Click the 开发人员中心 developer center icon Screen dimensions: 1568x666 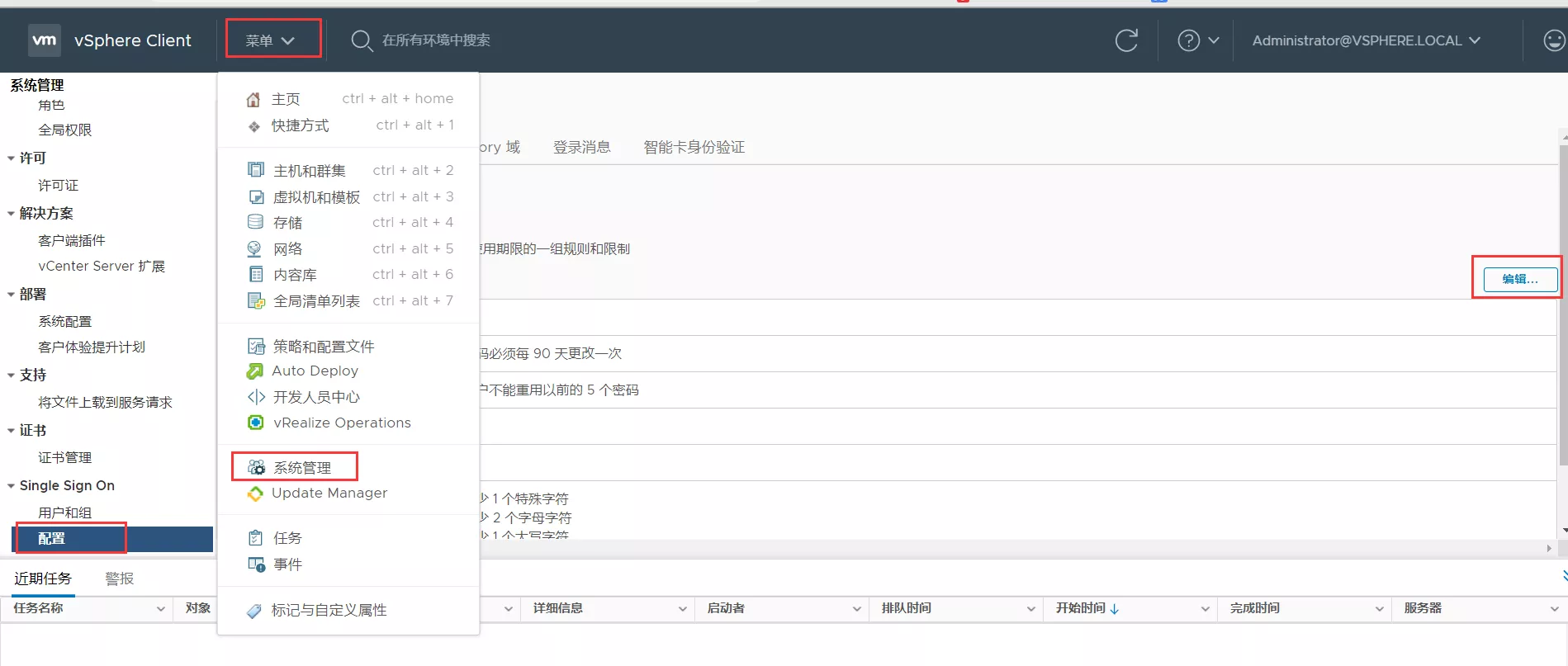(x=256, y=397)
